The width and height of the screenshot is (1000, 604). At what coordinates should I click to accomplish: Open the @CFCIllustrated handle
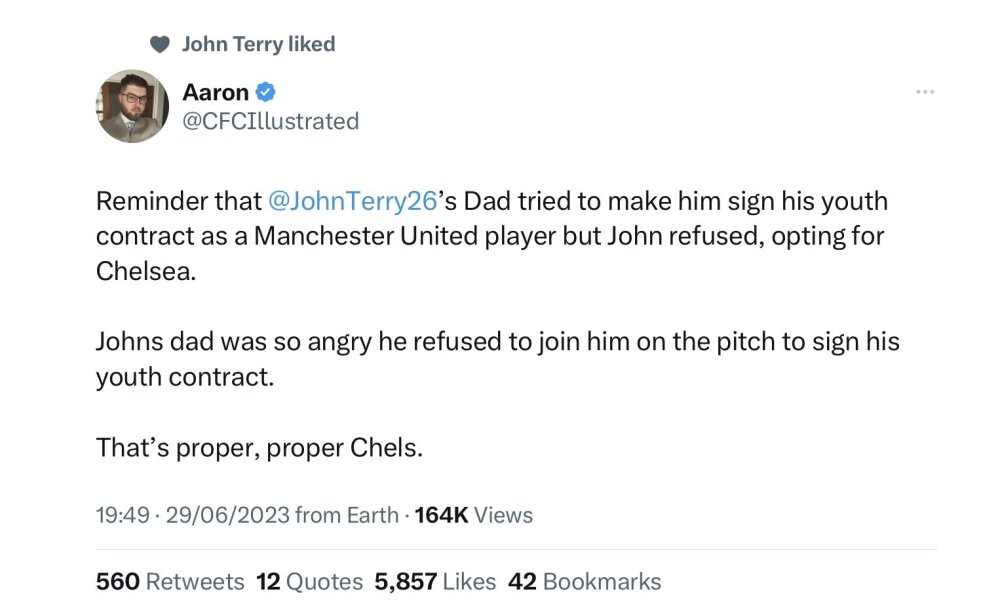tap(271, 121)
